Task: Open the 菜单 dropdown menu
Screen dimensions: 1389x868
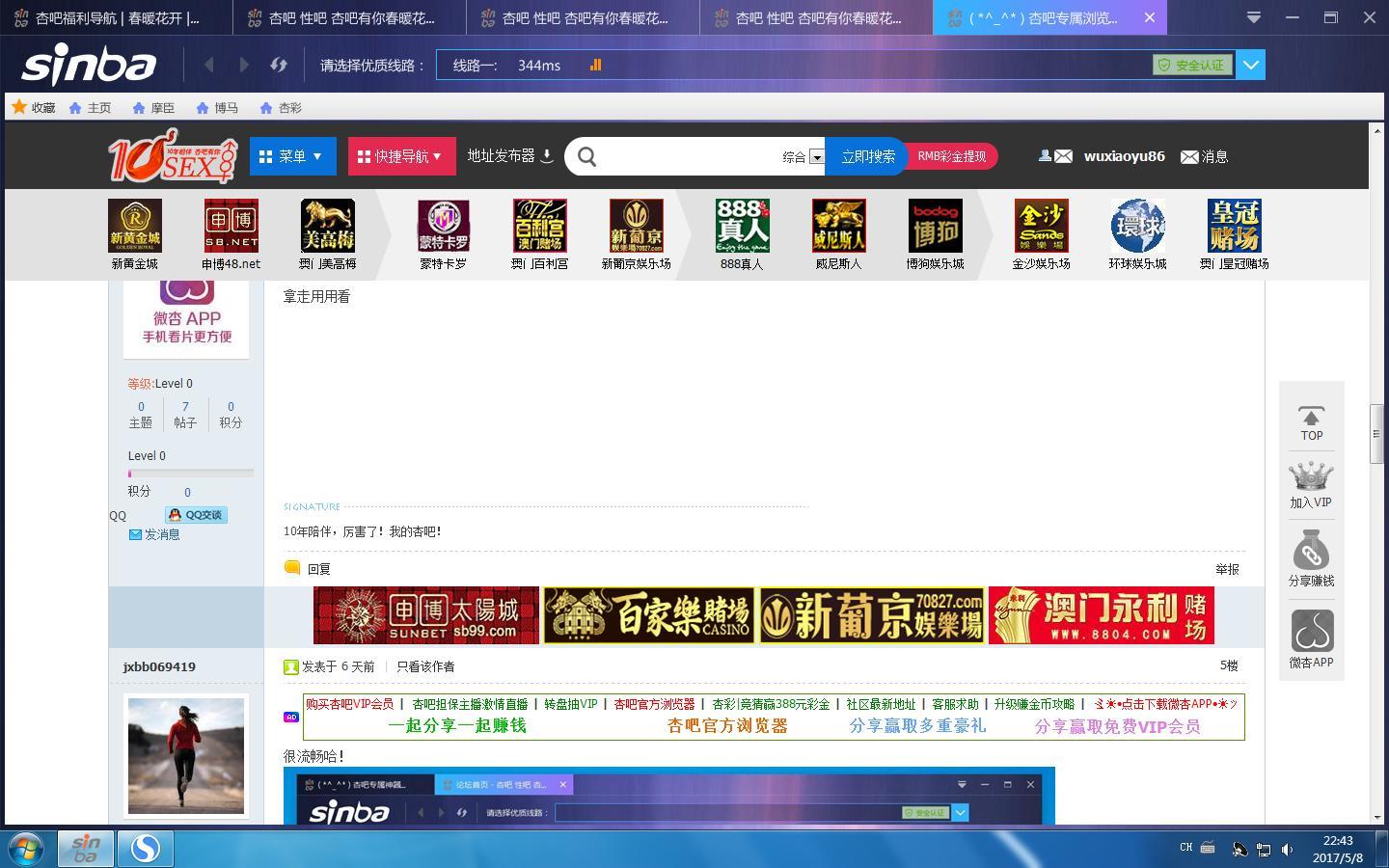Action: point(292,156)
